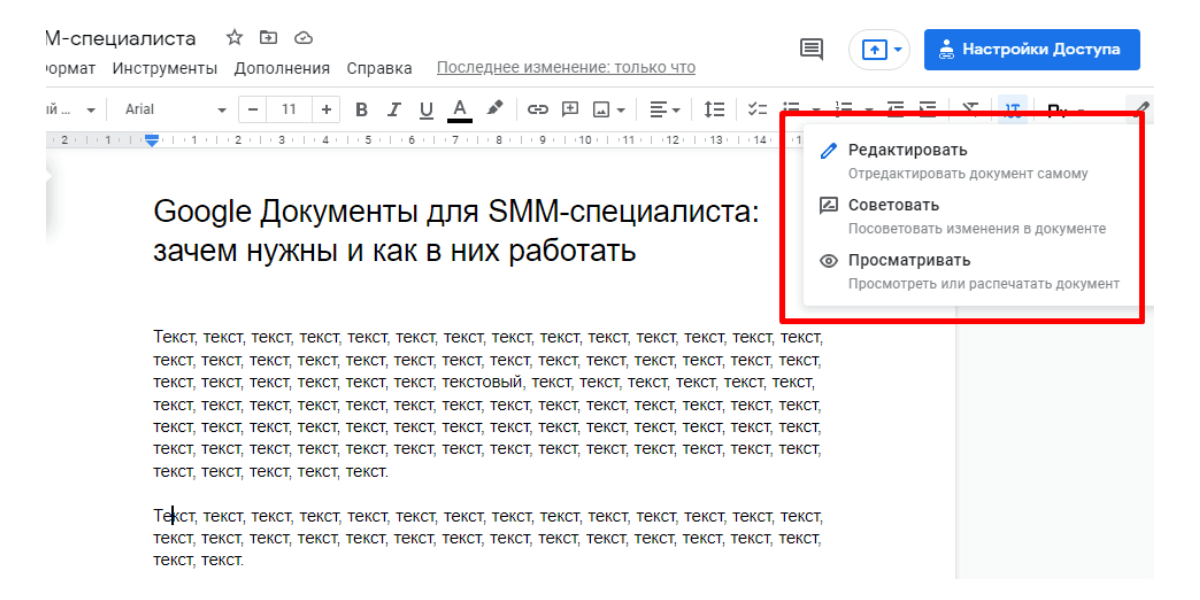The image size is (1200, 600).
Task: Click the Настройки Доступа button
Action: tap(1031, 49)
